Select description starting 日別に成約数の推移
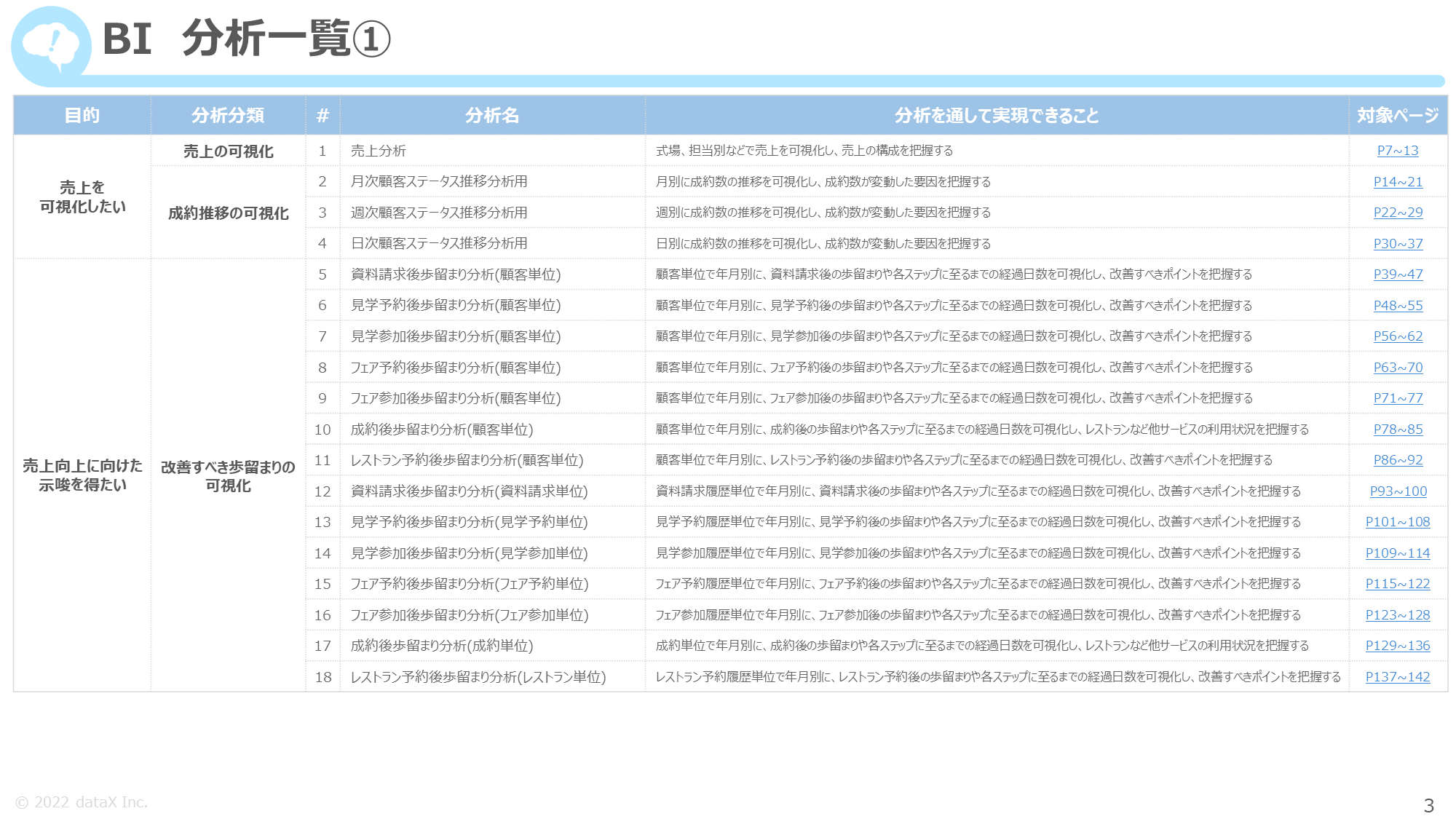This screenshot has width=1456, height=819. (x=823, y=243)
